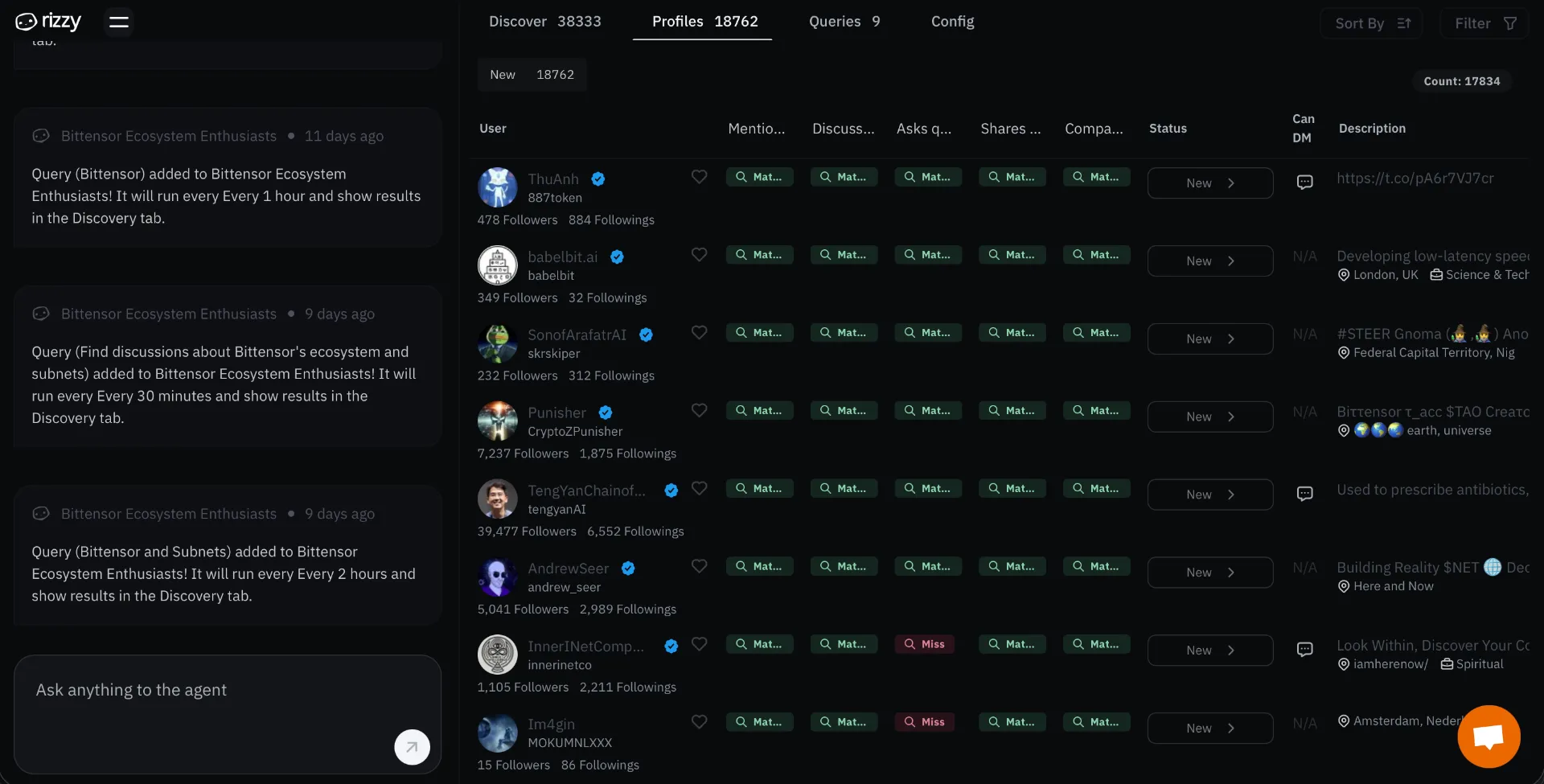Send message with the arrow button

click(x=412, y=747)
